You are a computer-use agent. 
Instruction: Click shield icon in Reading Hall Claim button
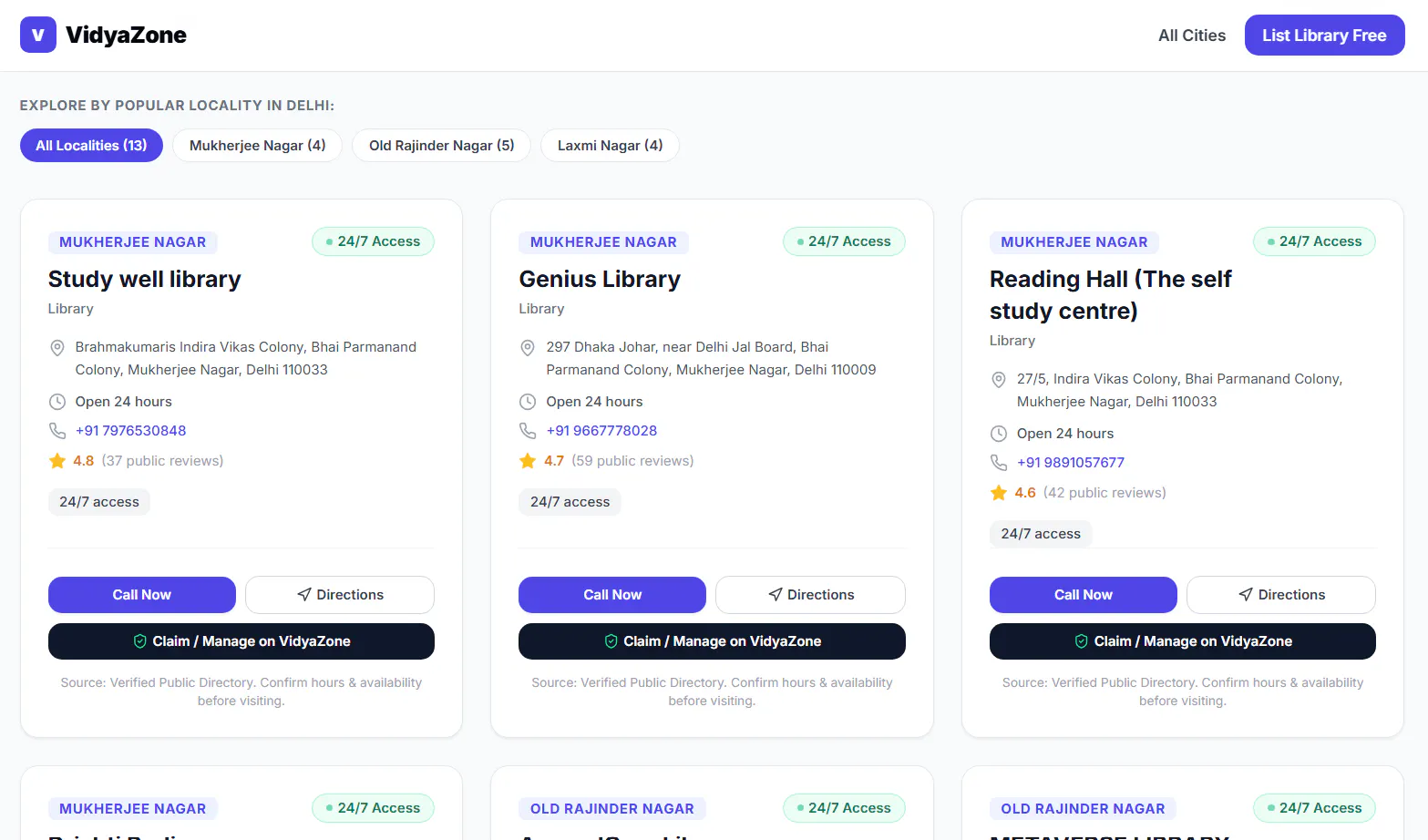pos(1082,641)
